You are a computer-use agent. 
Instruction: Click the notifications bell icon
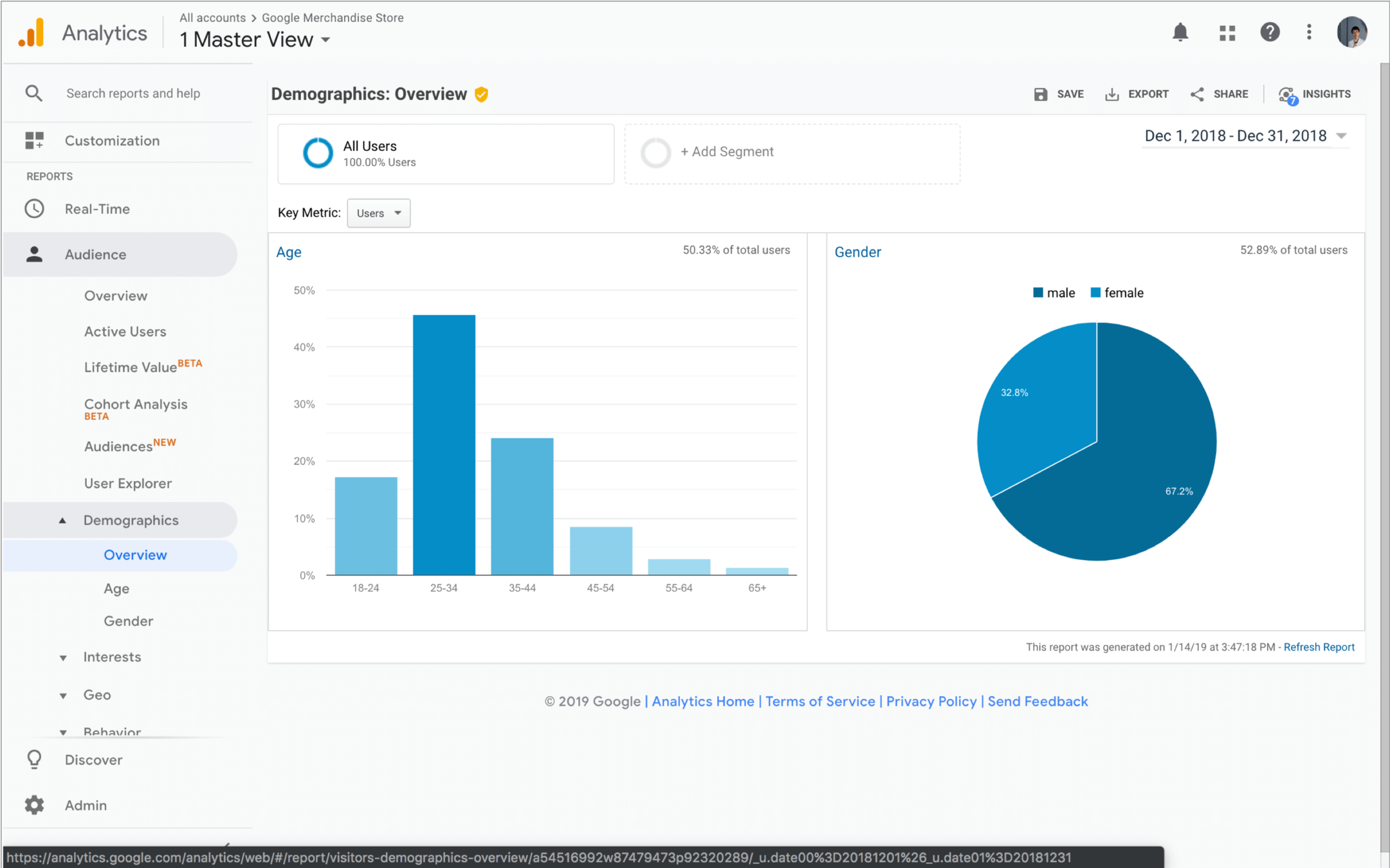1180,32
